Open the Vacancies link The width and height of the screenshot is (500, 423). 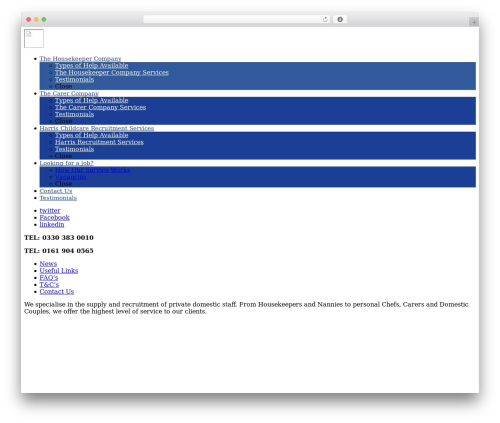tap(70, 177)
